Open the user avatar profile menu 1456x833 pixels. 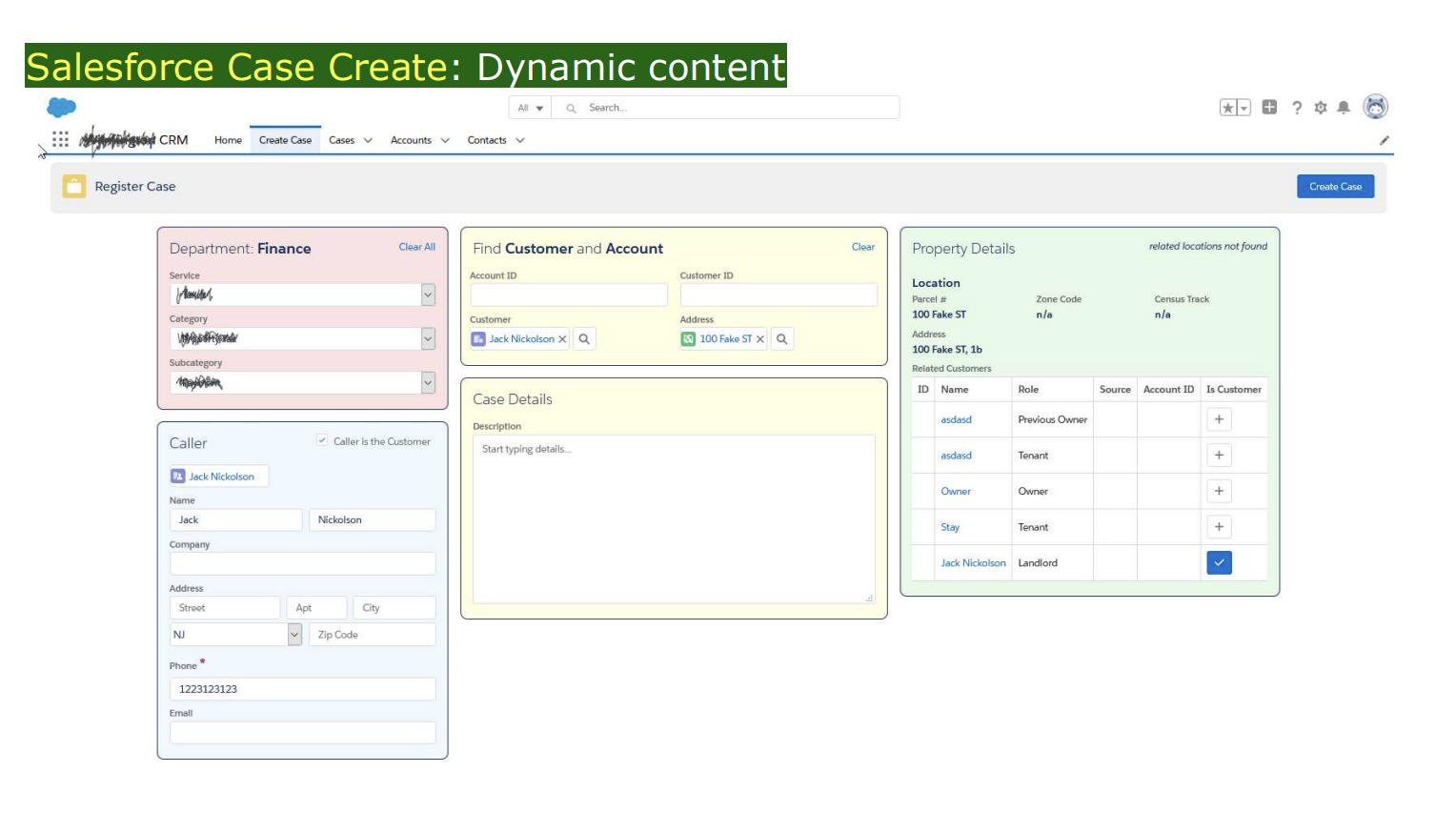[1375, 107]
